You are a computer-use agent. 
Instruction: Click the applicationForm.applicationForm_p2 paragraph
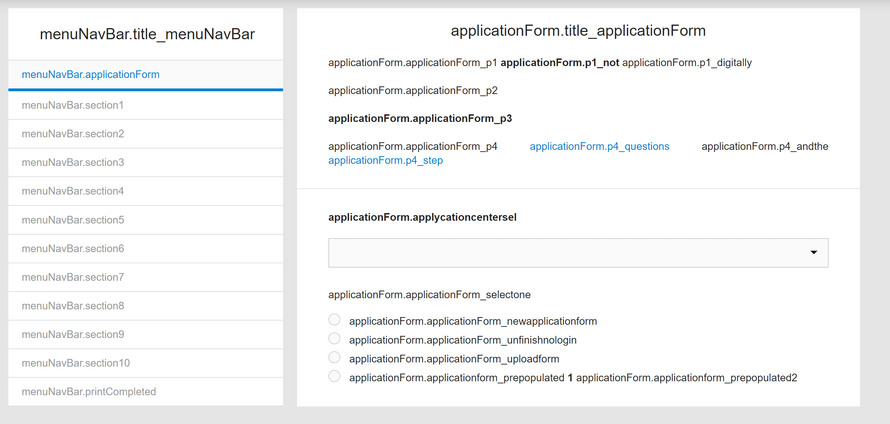click(413, 90)
